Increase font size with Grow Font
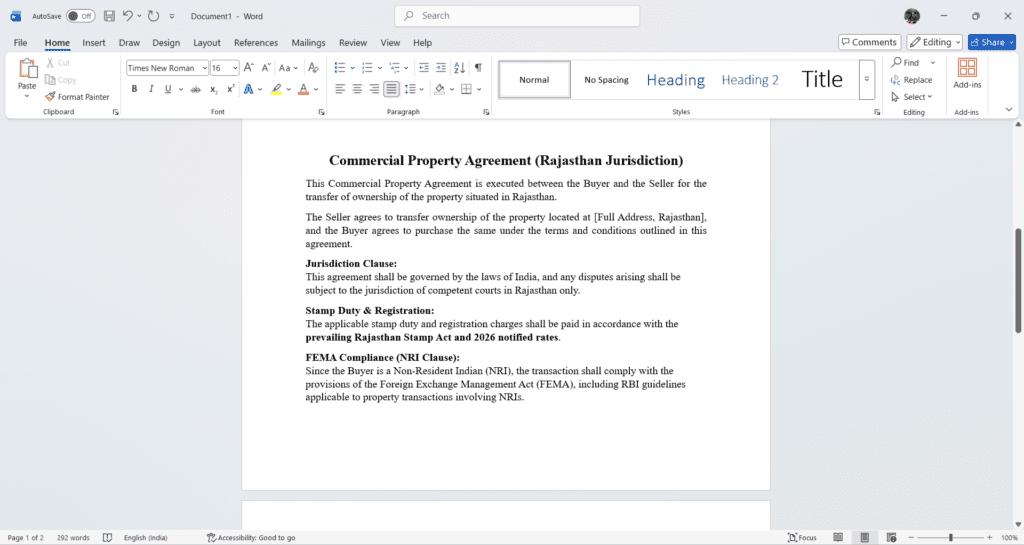The height and width of the screenshot is (545, 1024). (x=249, y=68)
